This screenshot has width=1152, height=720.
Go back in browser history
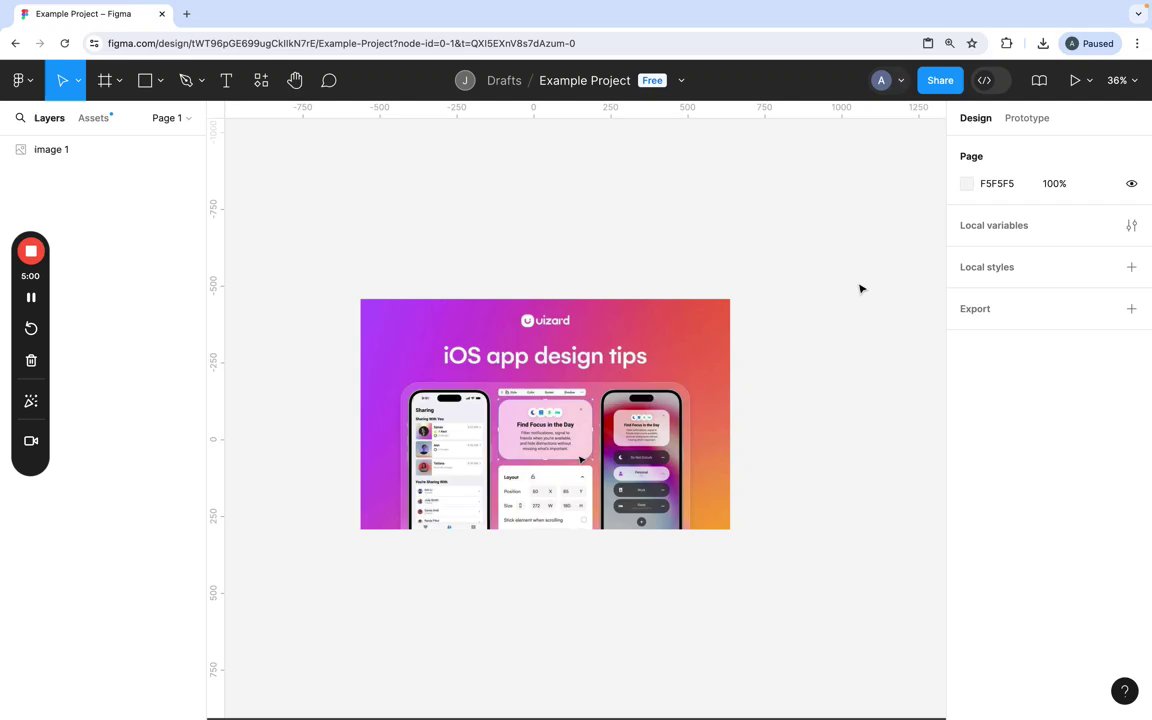(x=15, y=43)
